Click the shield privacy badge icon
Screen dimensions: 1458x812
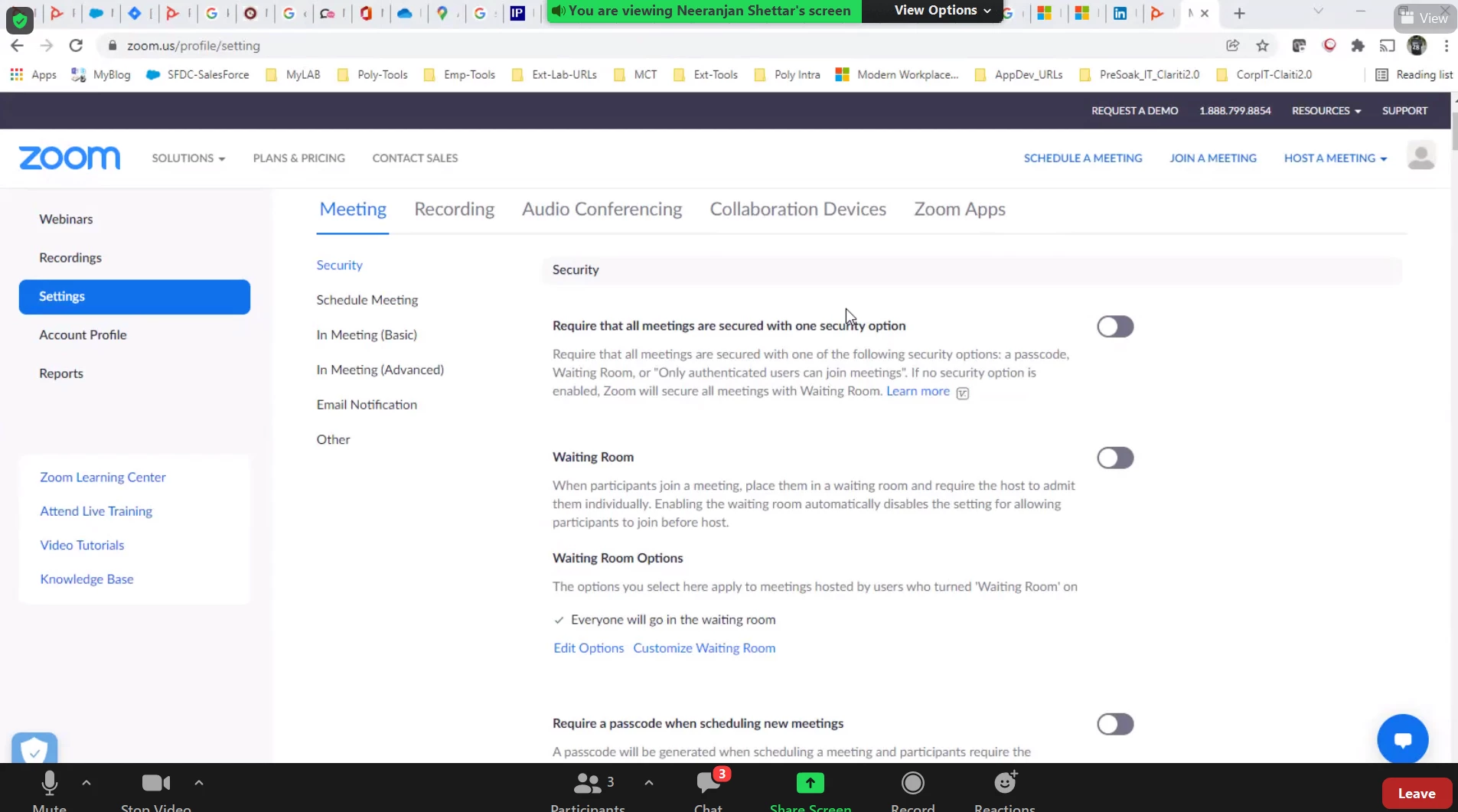(x=34, y=749)
